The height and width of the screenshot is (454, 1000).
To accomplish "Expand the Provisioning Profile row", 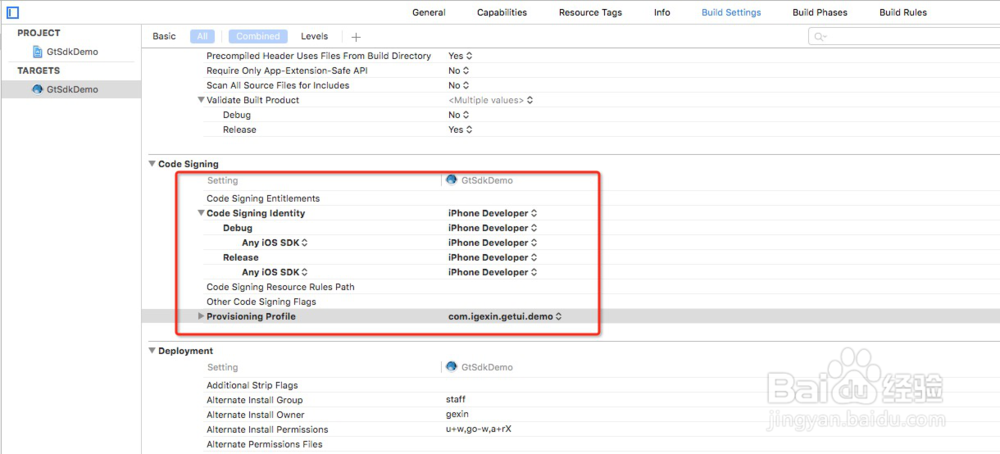I will point(201,317).
